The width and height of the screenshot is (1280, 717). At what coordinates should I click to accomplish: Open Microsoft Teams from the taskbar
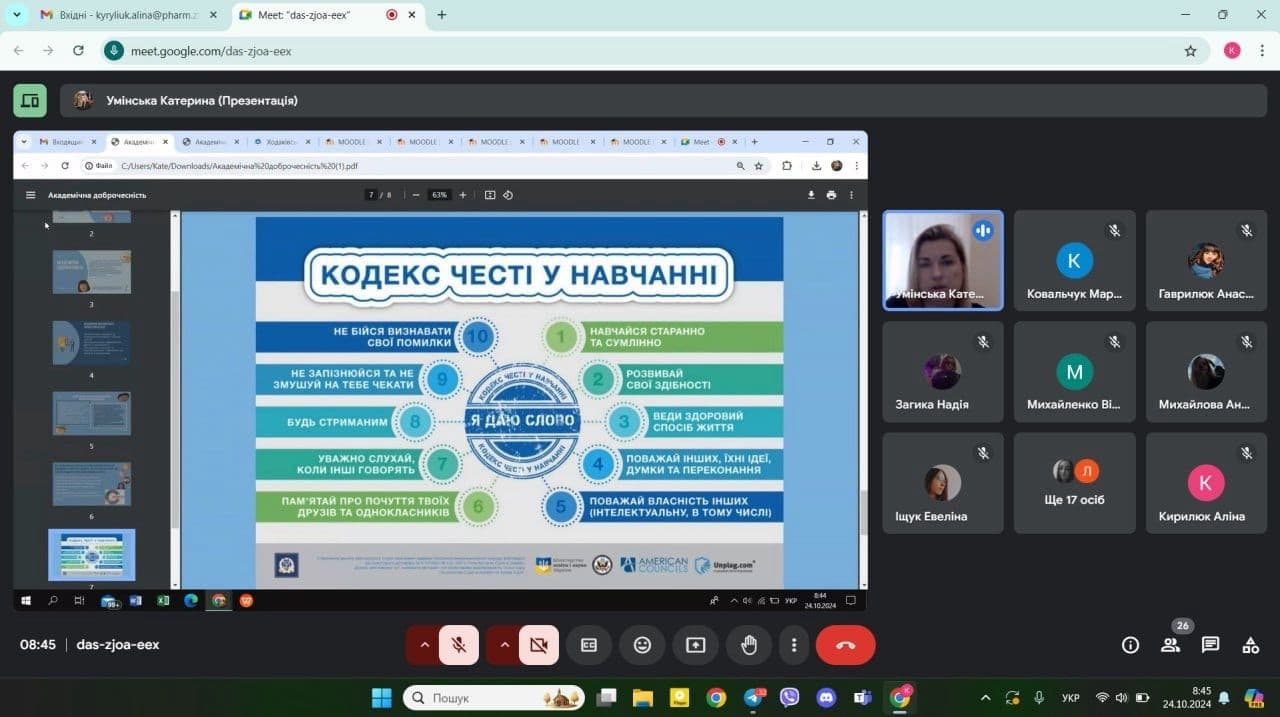tap(862, 697)
